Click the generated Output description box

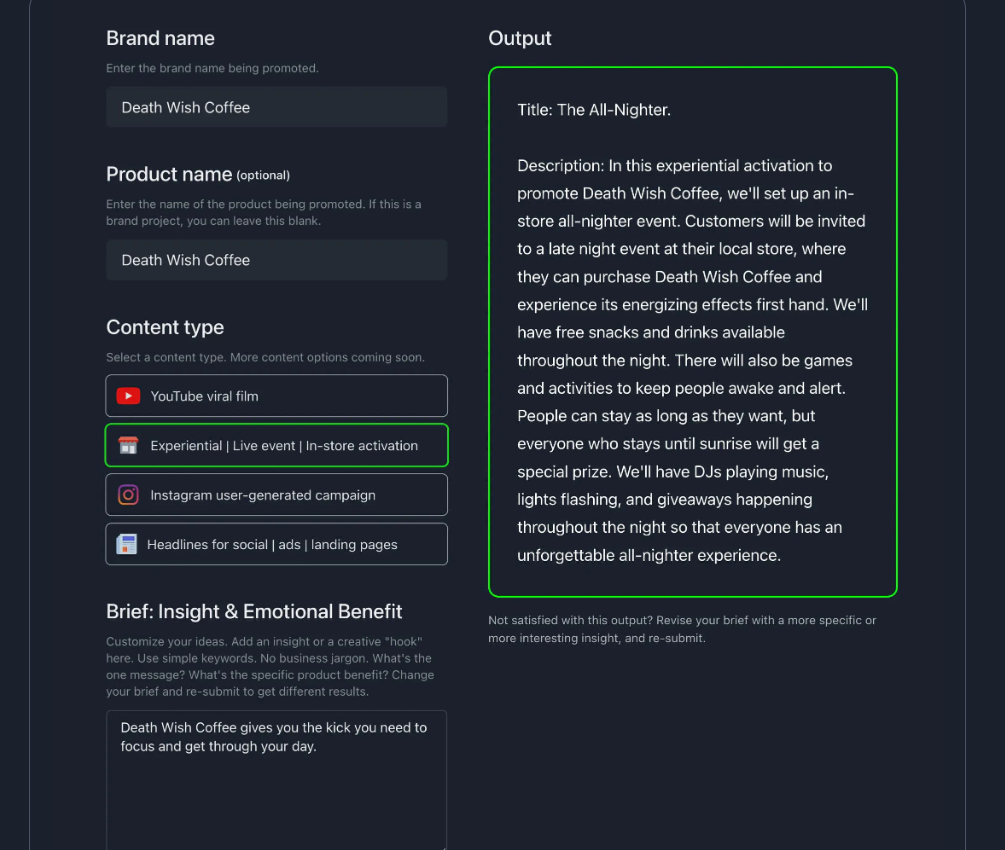692,332
